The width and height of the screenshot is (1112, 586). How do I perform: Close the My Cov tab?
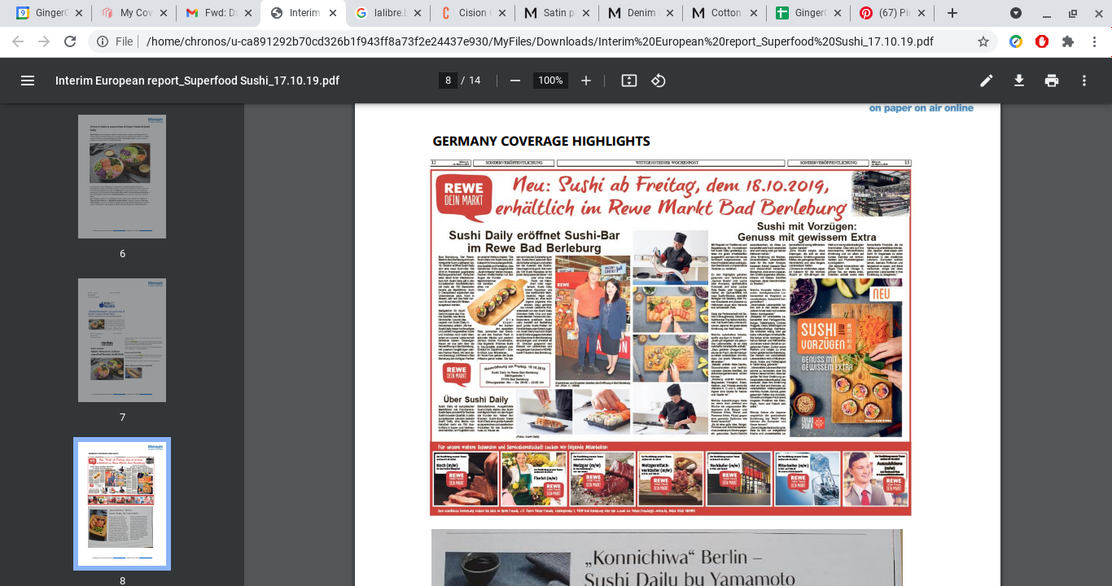[163, 13]
